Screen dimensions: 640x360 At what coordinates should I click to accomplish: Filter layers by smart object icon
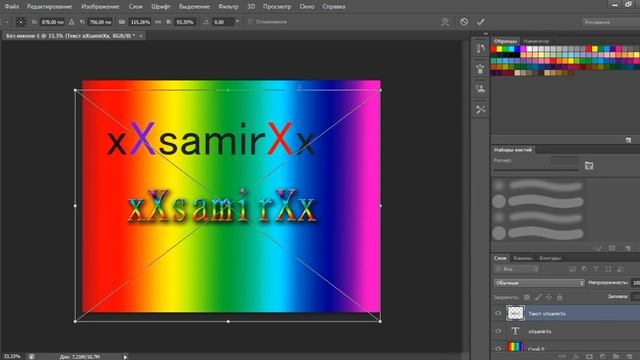pos(620,269)
